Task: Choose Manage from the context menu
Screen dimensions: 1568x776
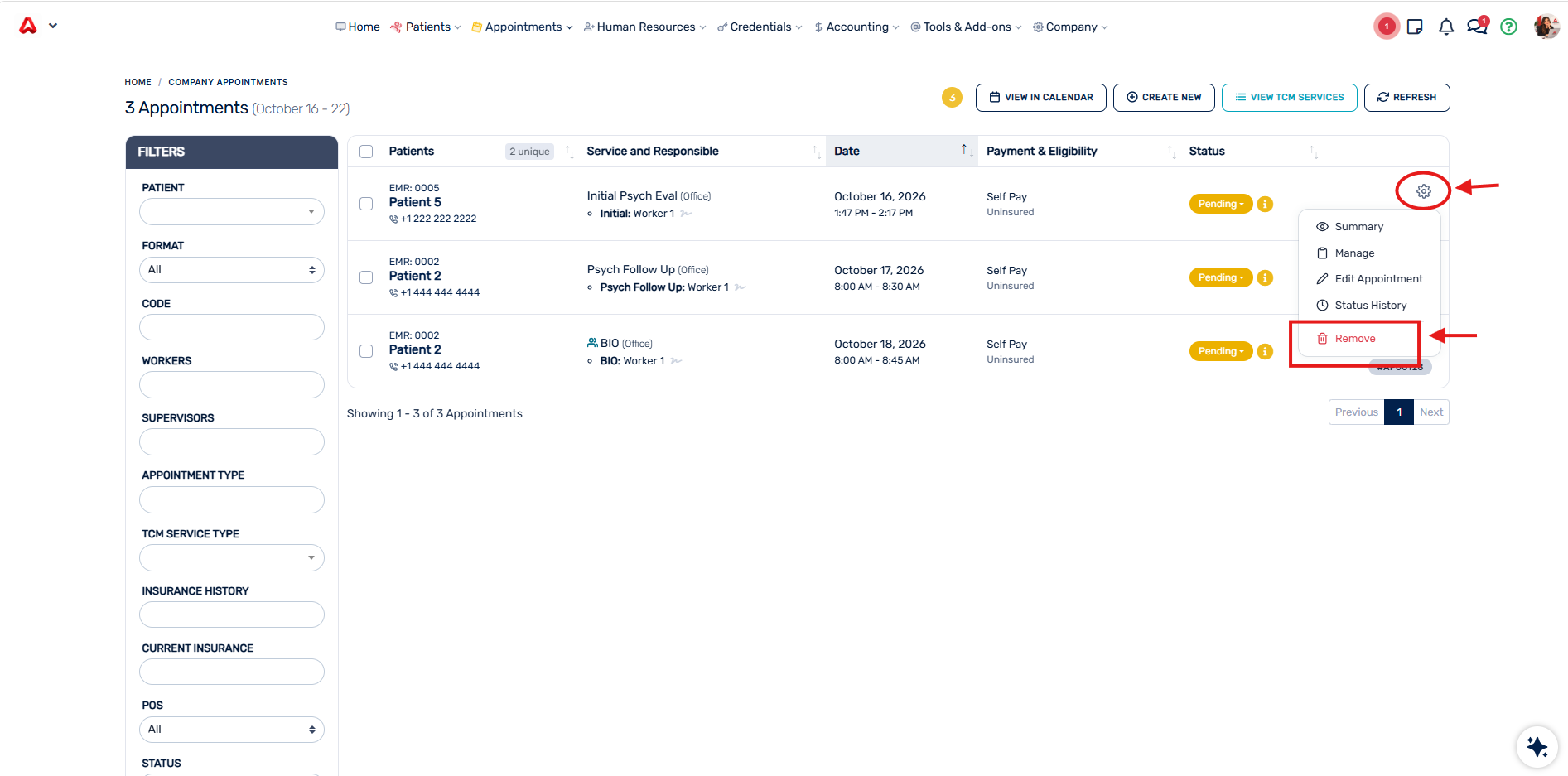Action: tap(1354, 253)
